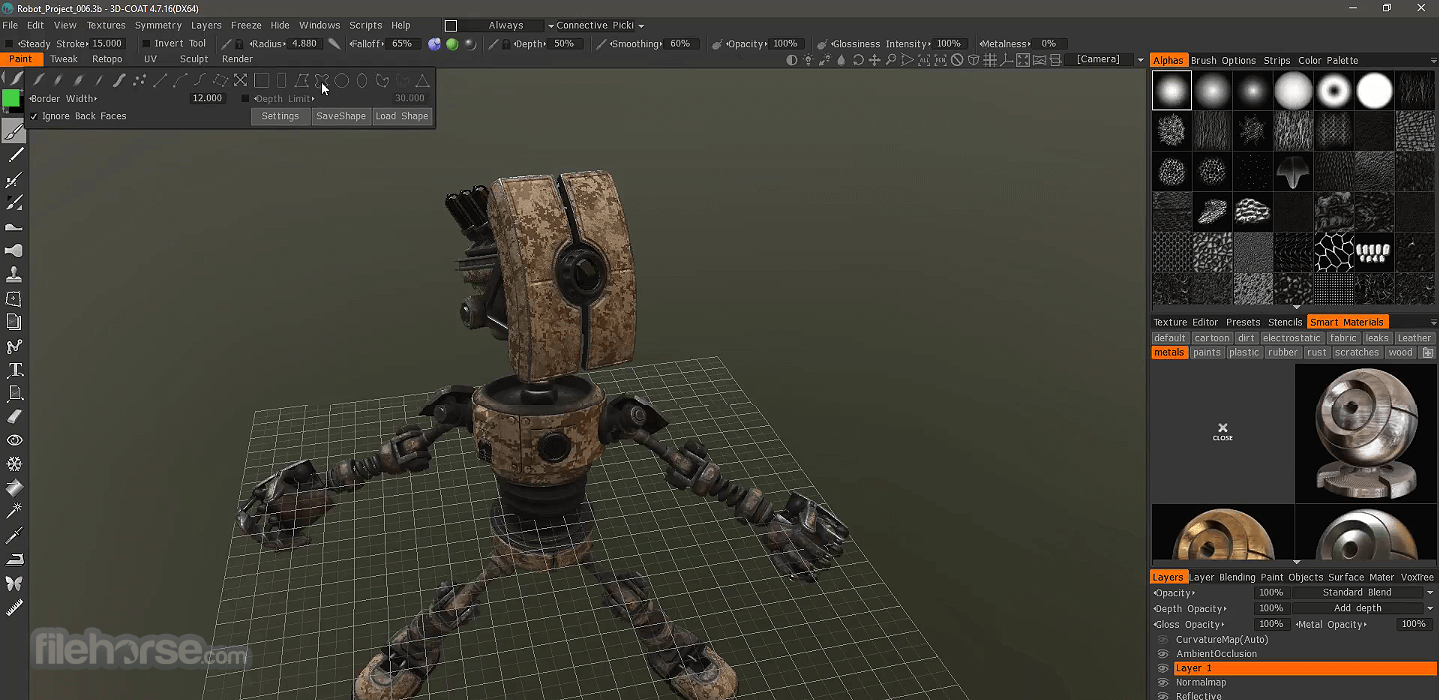
Task: Expand the Alphas panel options arrow
Action: tap(1433, 61)
